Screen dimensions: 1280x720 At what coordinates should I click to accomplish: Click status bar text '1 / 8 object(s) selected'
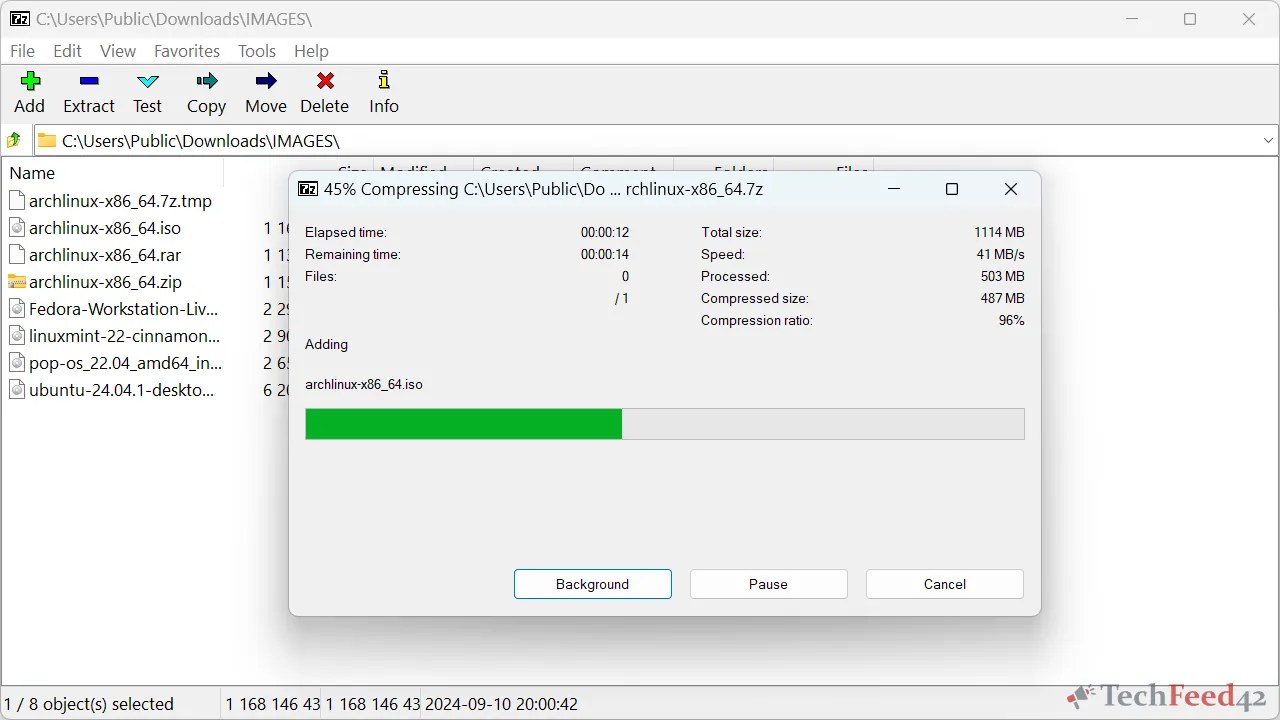click(x=89, y=704)
